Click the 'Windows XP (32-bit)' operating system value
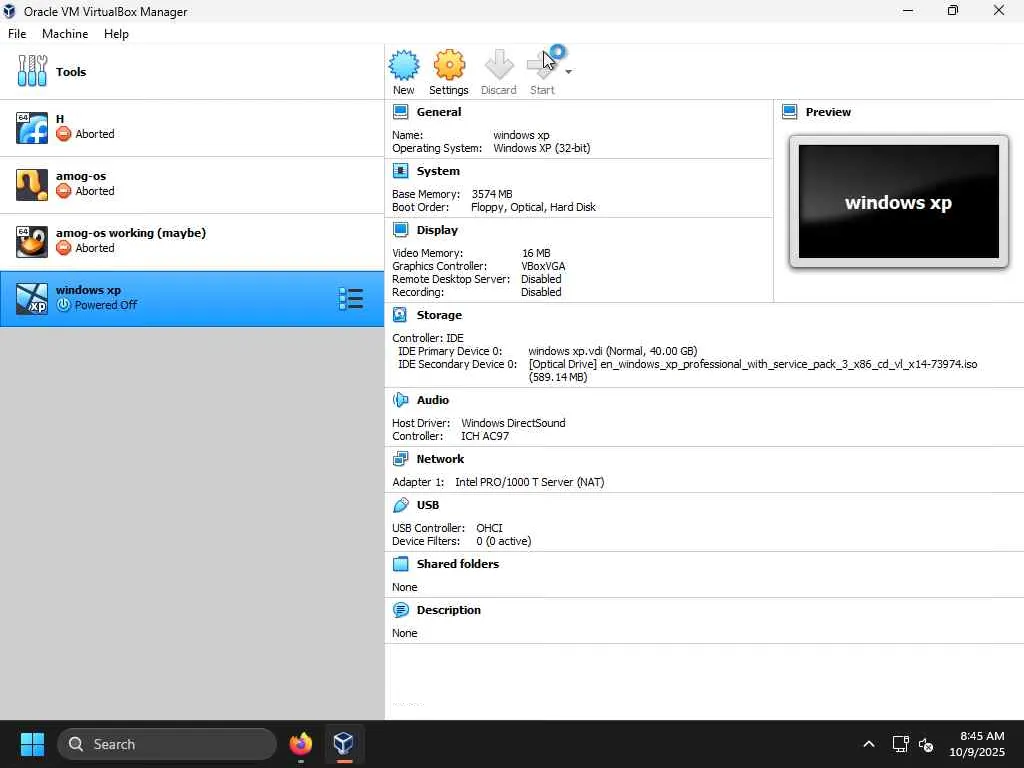Screen dimensions: 1024x768 pos(541,148)
